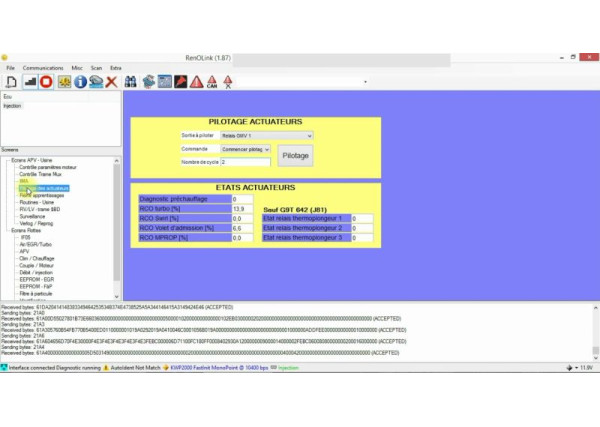Image resolution: width=600 pixels, height=427 pixels.
Task: Open the Scan menu
Action: tap(96, 67)
